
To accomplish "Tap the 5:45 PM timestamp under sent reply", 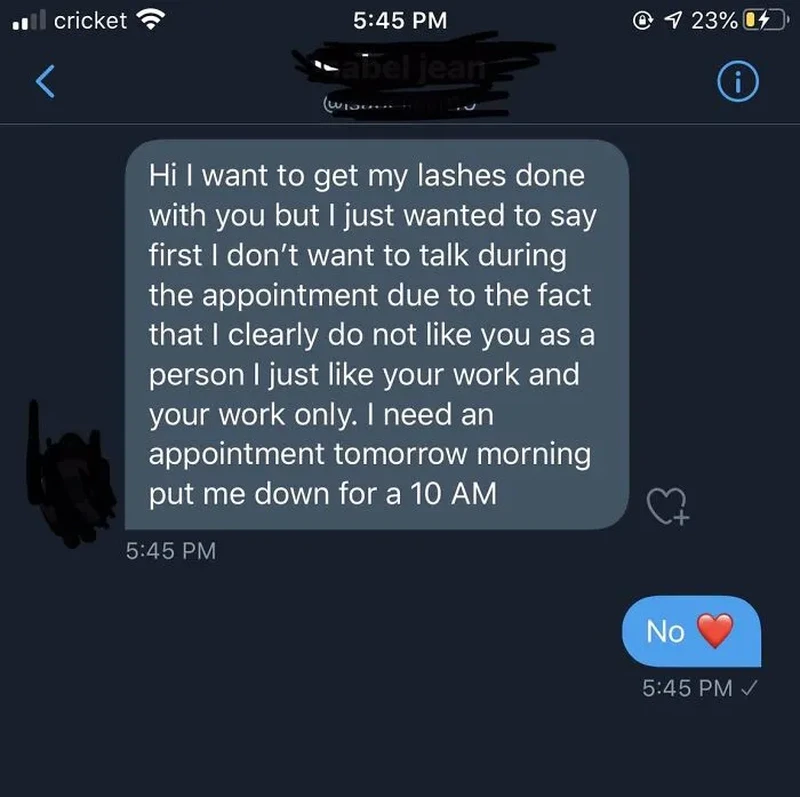I will [x=687, y=688].
